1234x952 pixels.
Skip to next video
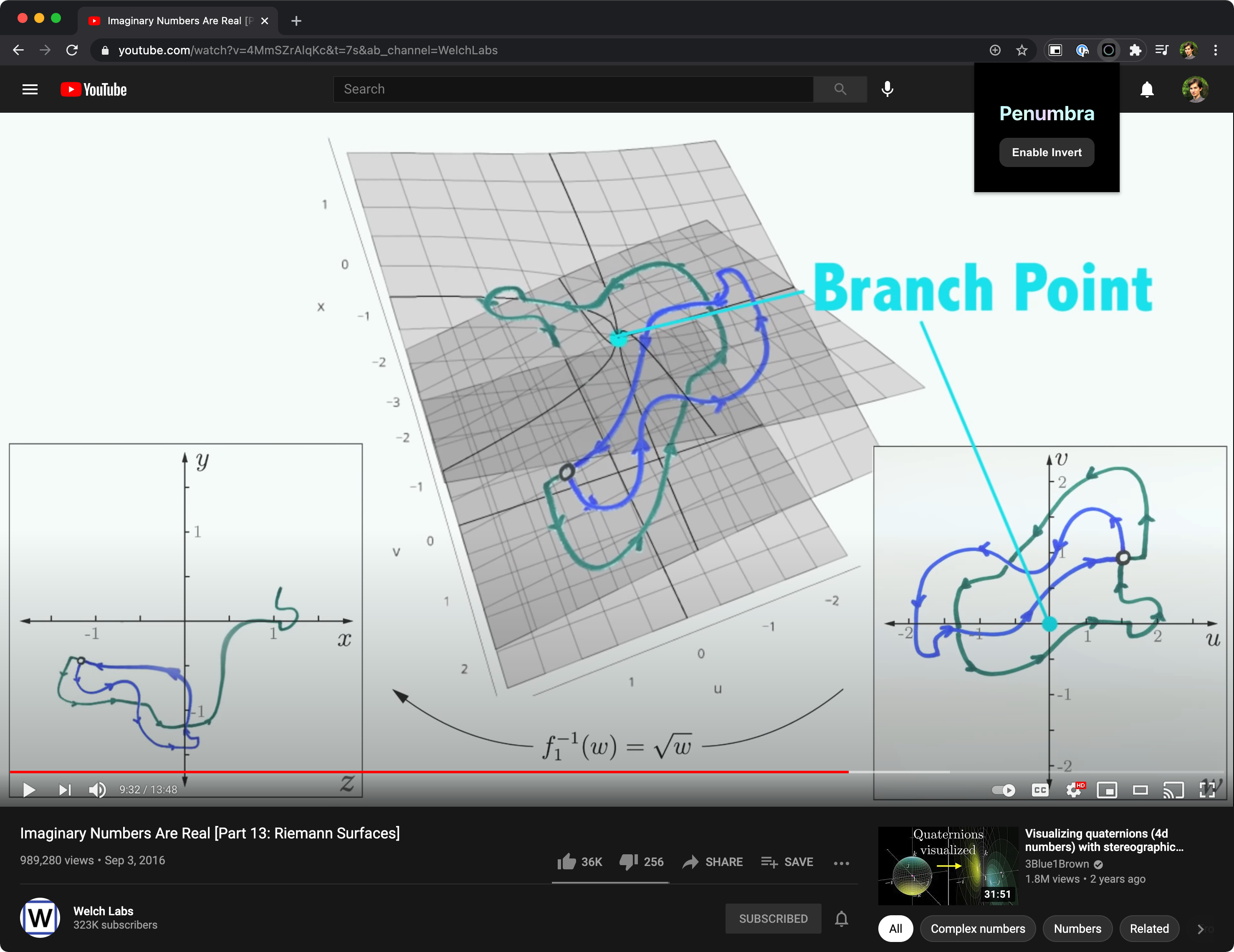65,789
